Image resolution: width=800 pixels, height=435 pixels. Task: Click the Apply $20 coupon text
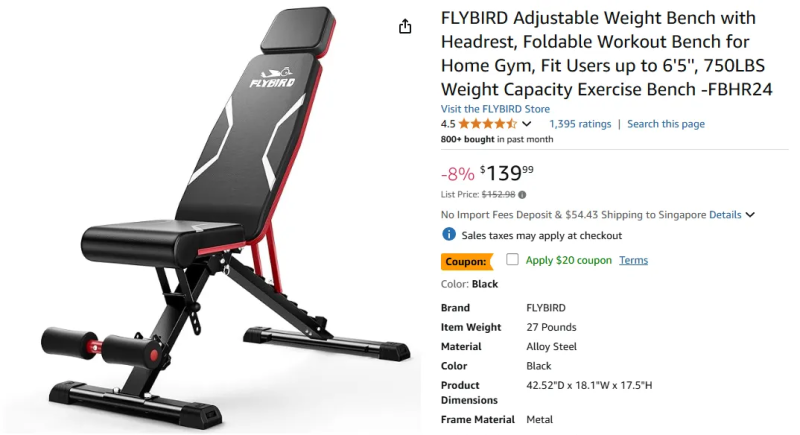click(x=568, y=260)
